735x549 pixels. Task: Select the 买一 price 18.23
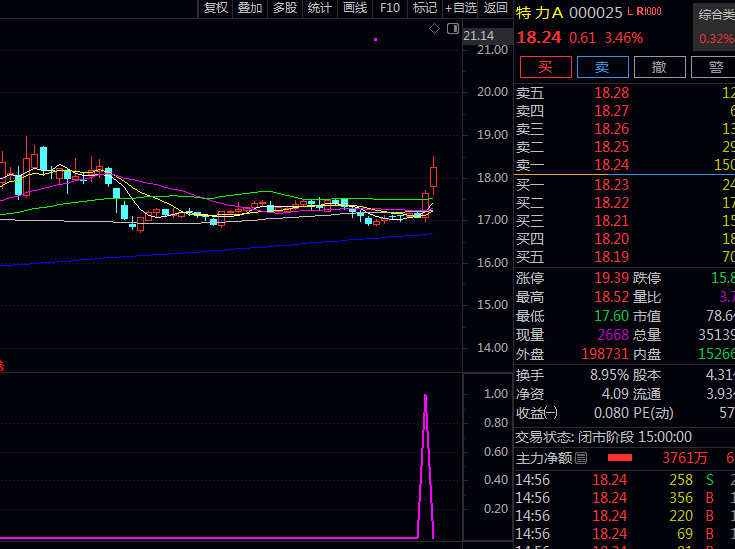[612, 185]
